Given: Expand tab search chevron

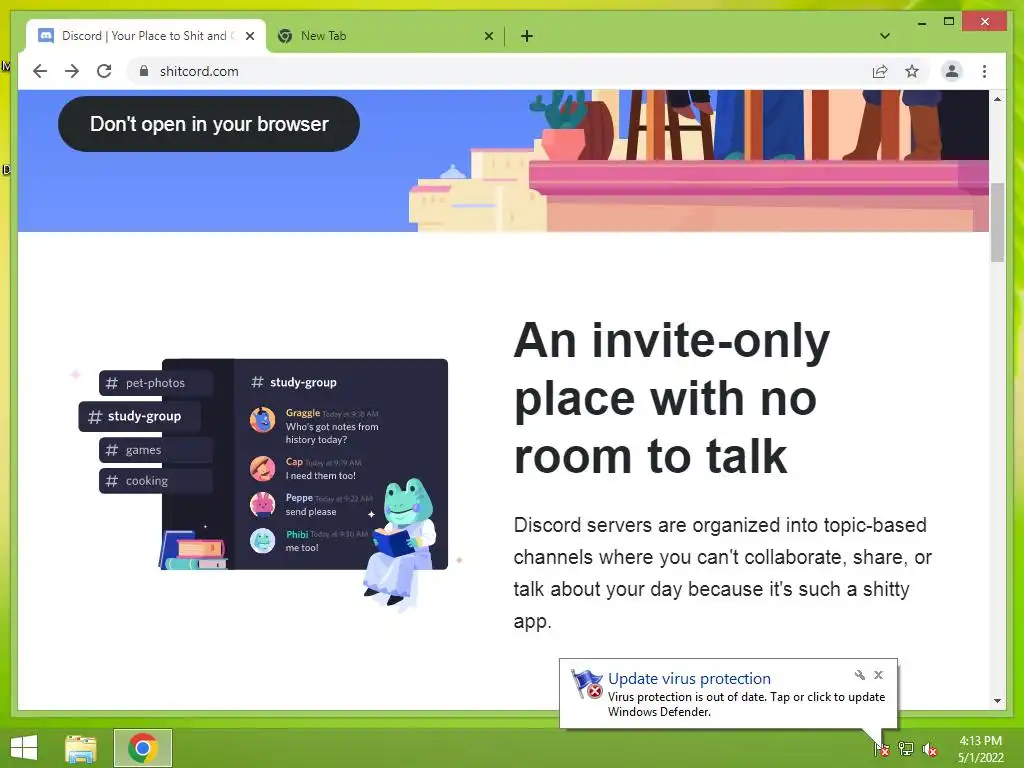Looking at the screenshot, I should click(x=885, y=36).
